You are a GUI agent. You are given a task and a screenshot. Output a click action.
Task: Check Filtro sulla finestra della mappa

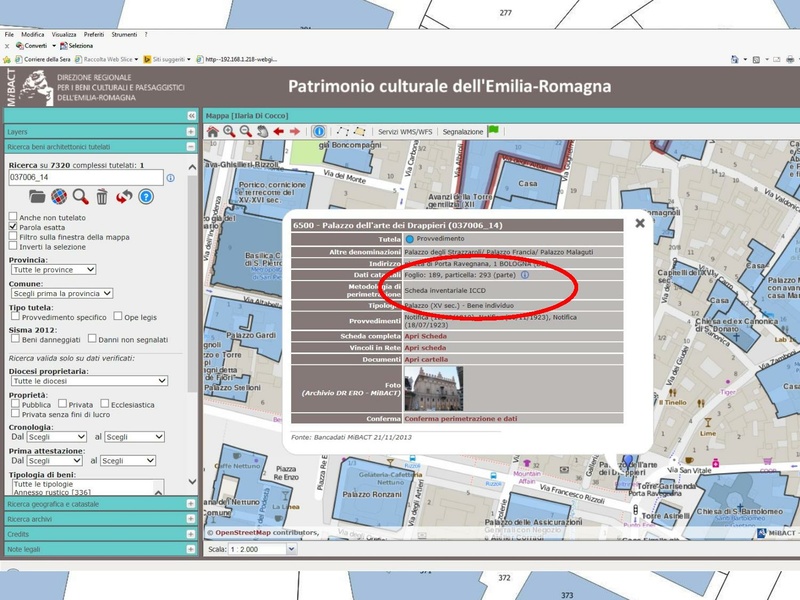[11, 237]
